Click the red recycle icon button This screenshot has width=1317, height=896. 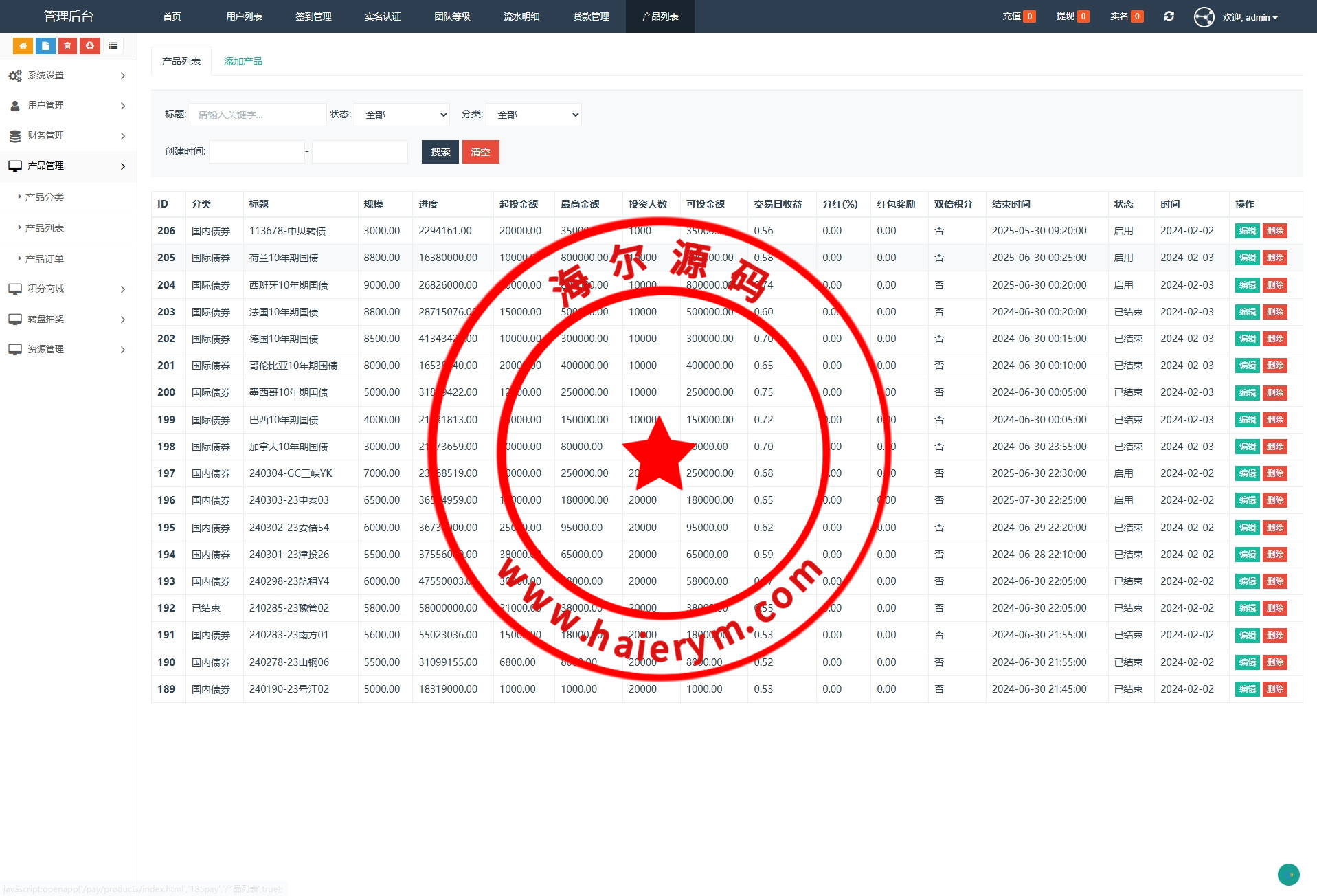[89, 46]
